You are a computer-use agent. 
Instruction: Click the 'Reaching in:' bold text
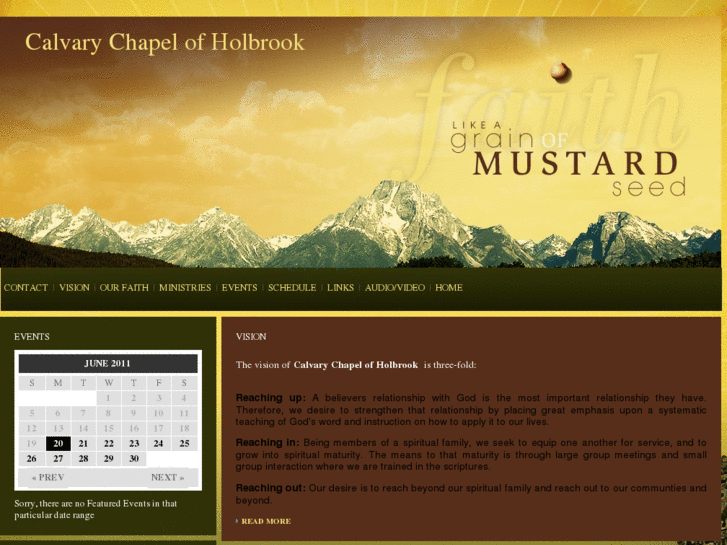point(267,442)
